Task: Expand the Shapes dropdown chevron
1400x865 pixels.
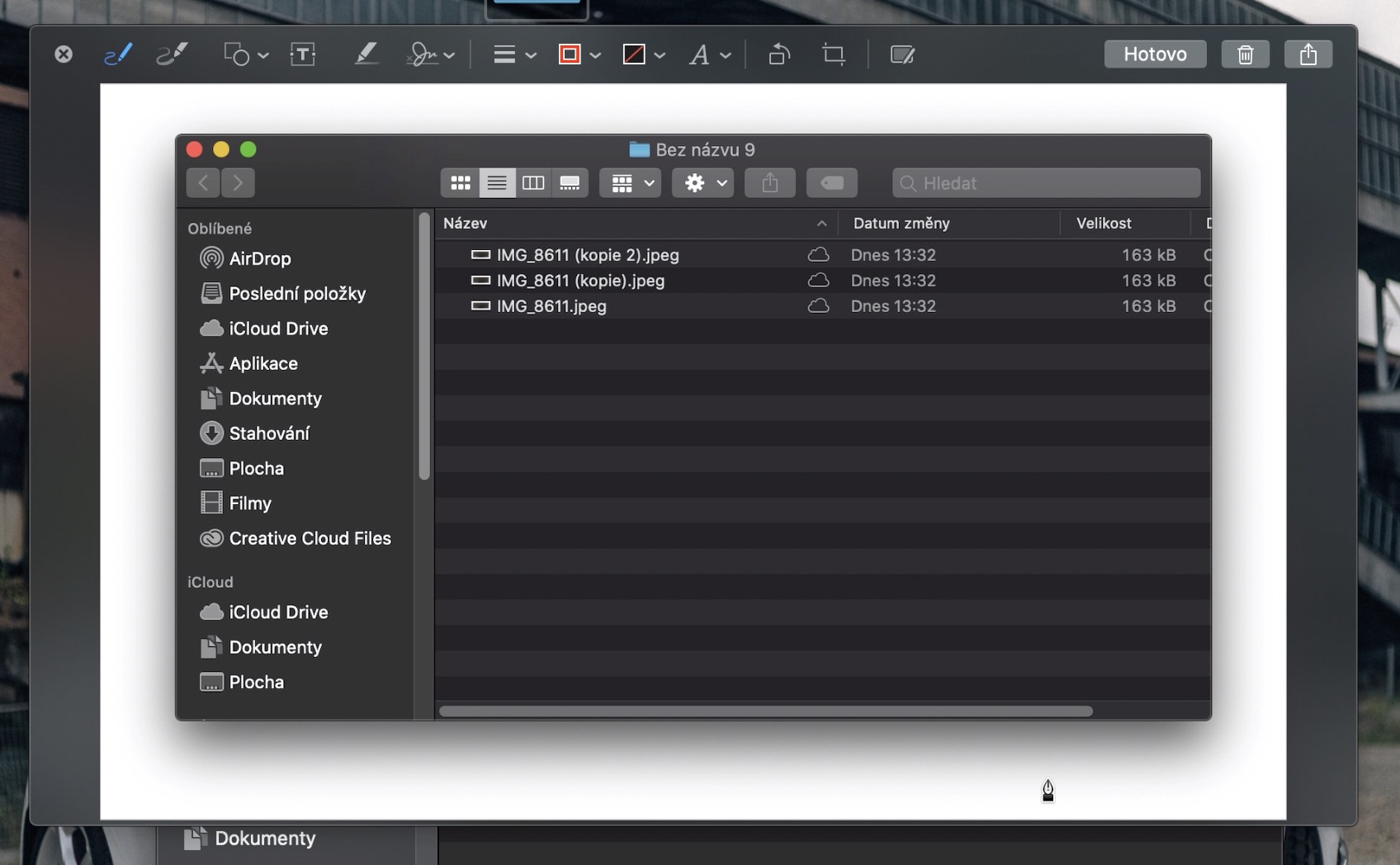Action: [x=263, y=55]
